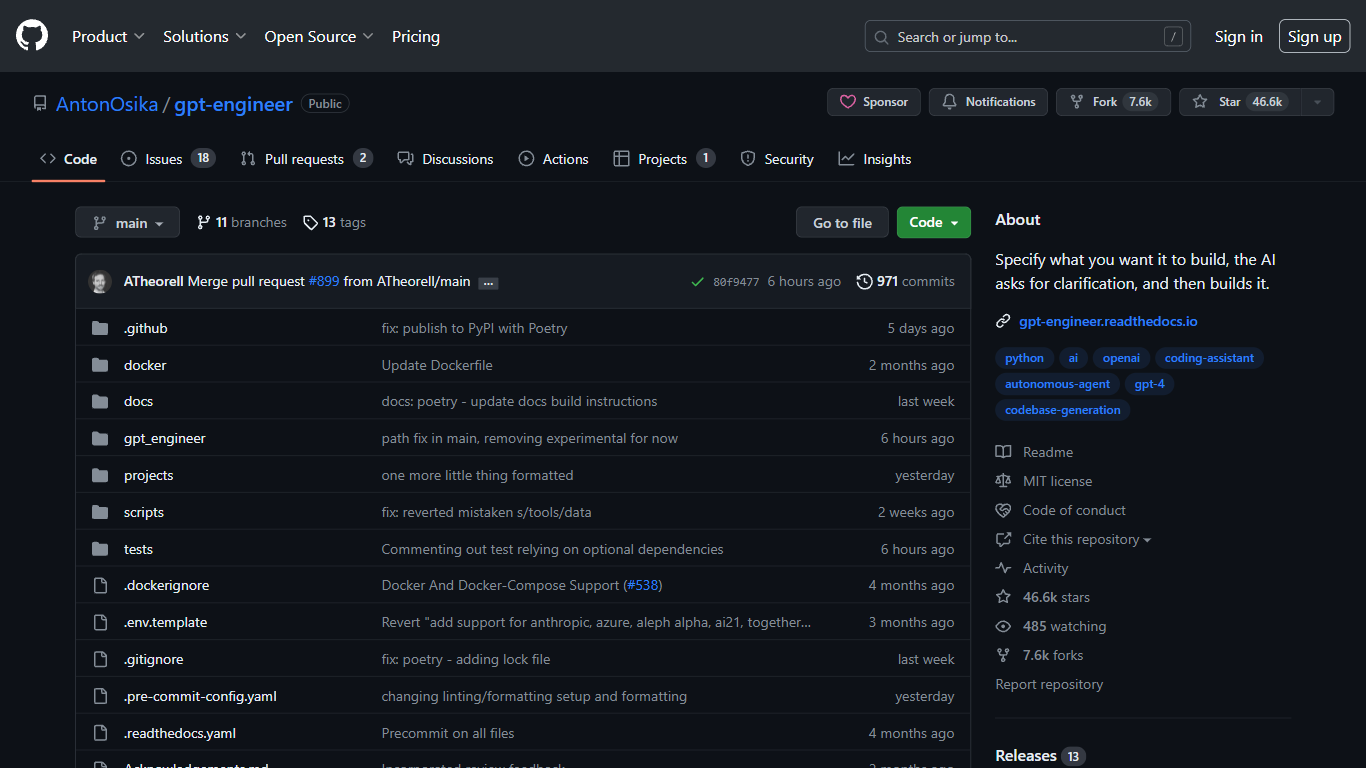Click Report repository link
1366x768 pixels.
(1049, 684)
